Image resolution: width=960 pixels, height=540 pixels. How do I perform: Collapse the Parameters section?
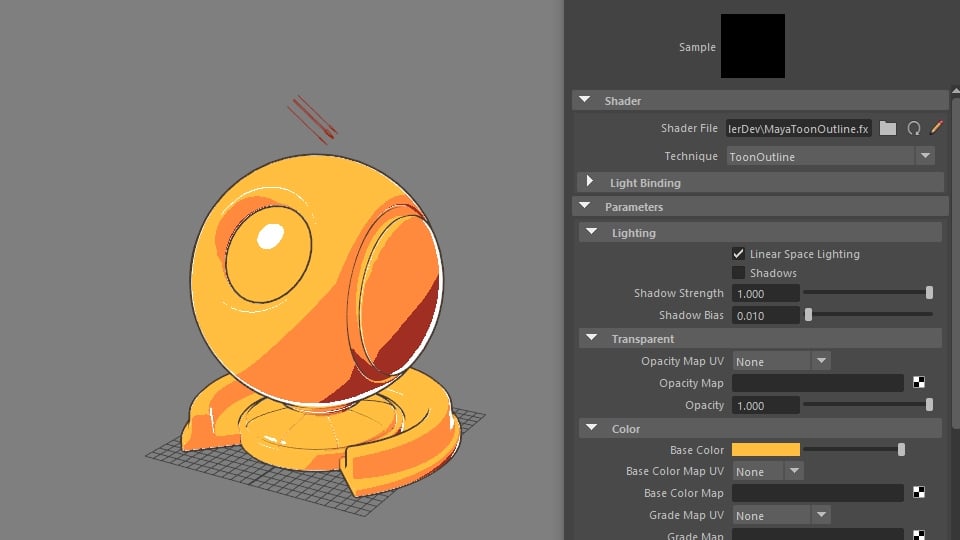pyautogui.click(x=585, y=206)
